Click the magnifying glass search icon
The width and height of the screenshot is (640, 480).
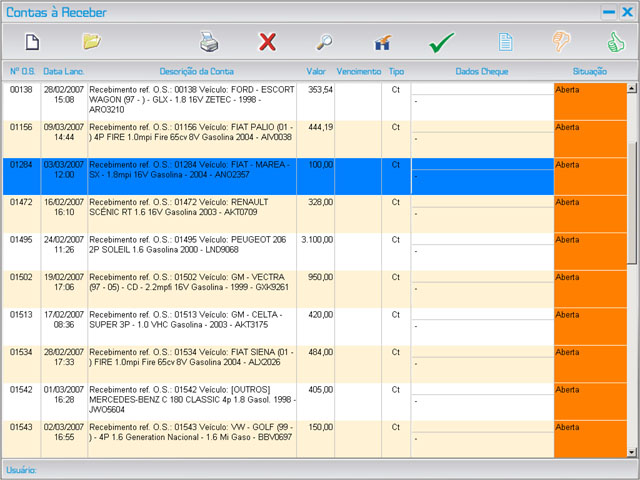point(324,42)
